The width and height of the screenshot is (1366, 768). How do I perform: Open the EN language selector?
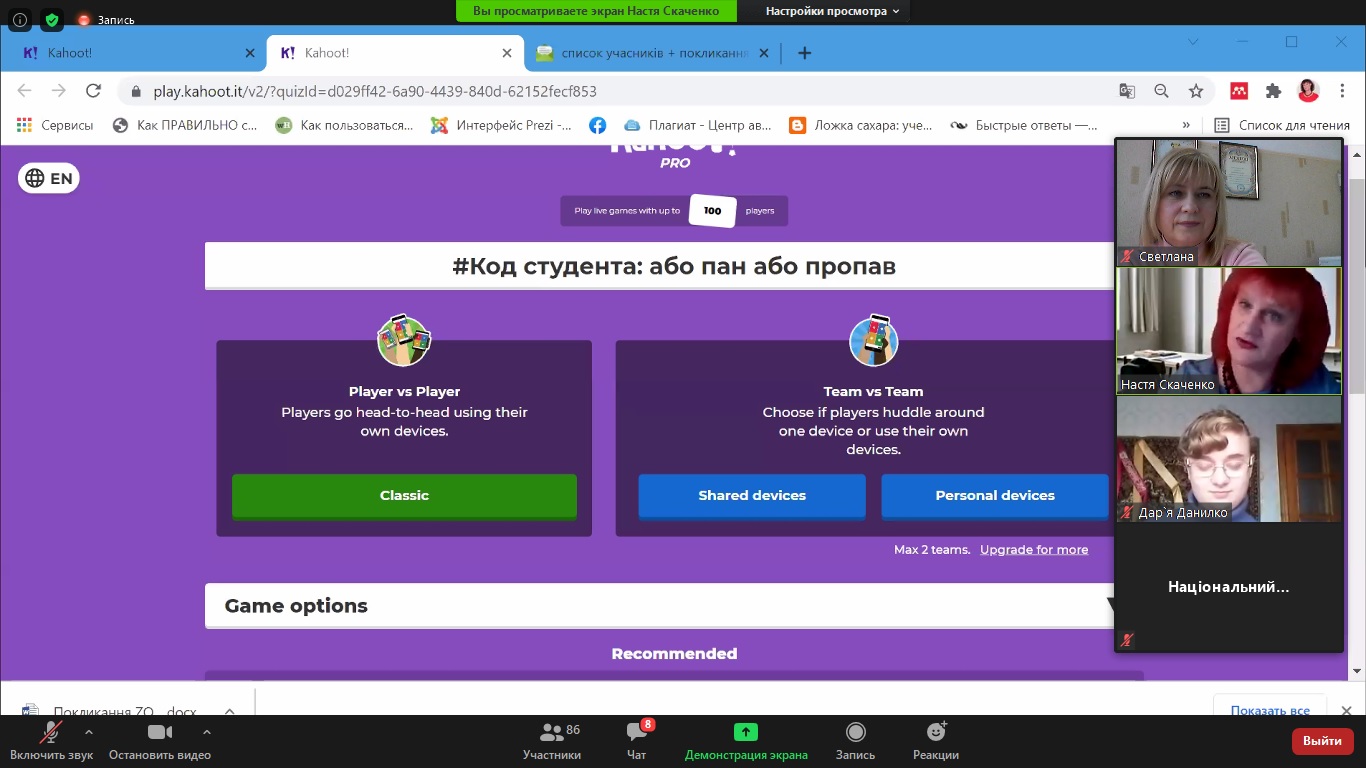tap(48, 178)
